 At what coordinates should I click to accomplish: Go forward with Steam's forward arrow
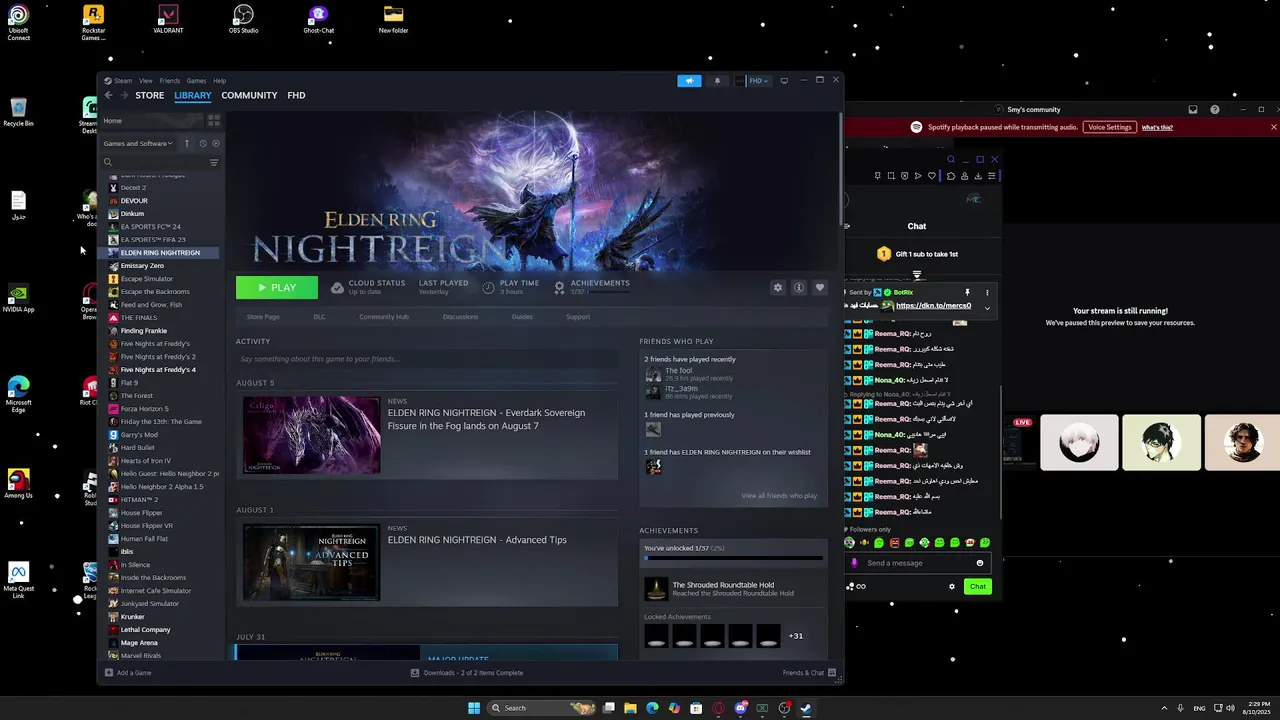[124, 95]
